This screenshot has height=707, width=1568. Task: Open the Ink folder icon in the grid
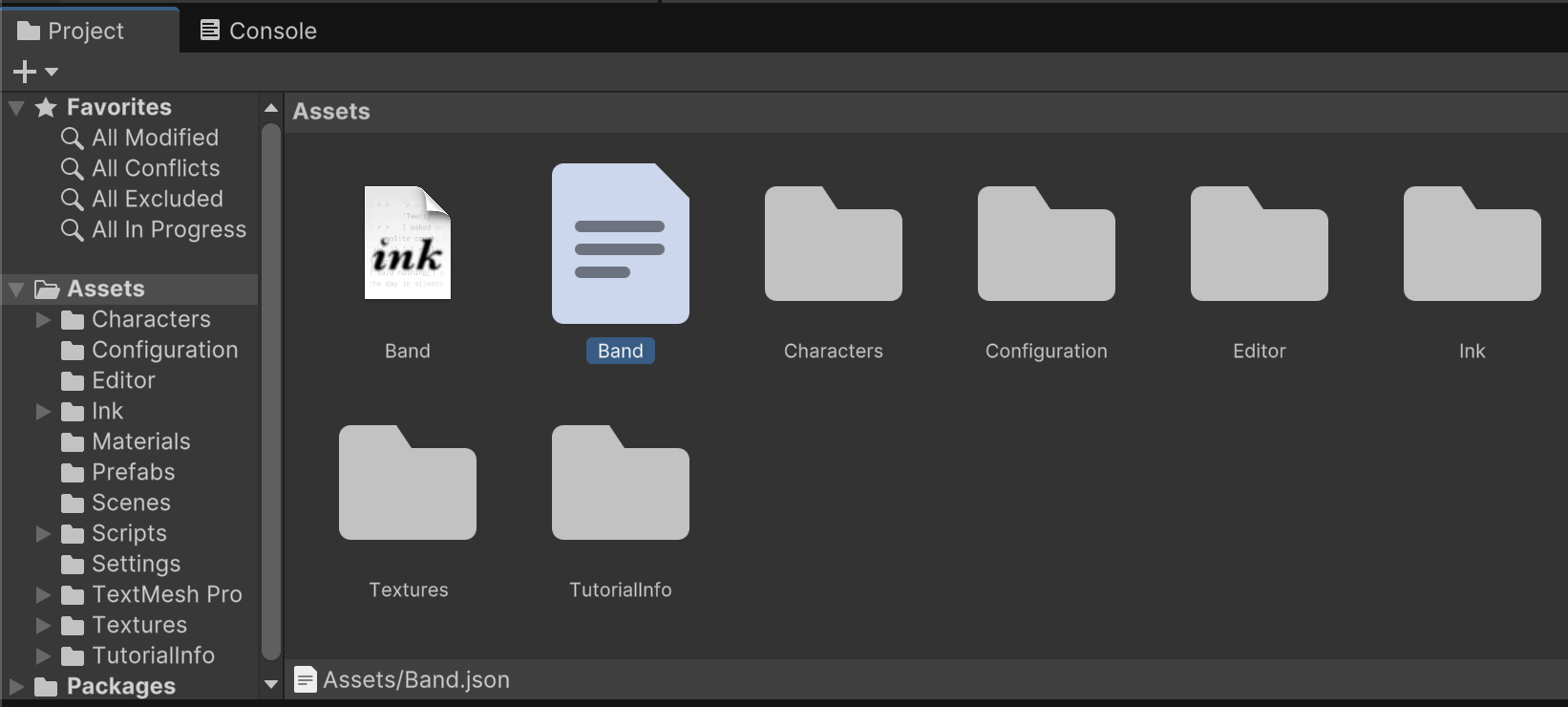coord(1472,245)
